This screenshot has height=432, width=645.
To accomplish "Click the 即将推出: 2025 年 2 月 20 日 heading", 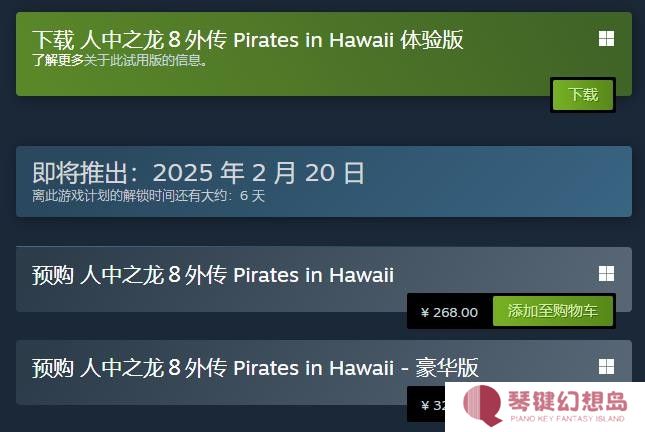I will (x=198, y=173).
